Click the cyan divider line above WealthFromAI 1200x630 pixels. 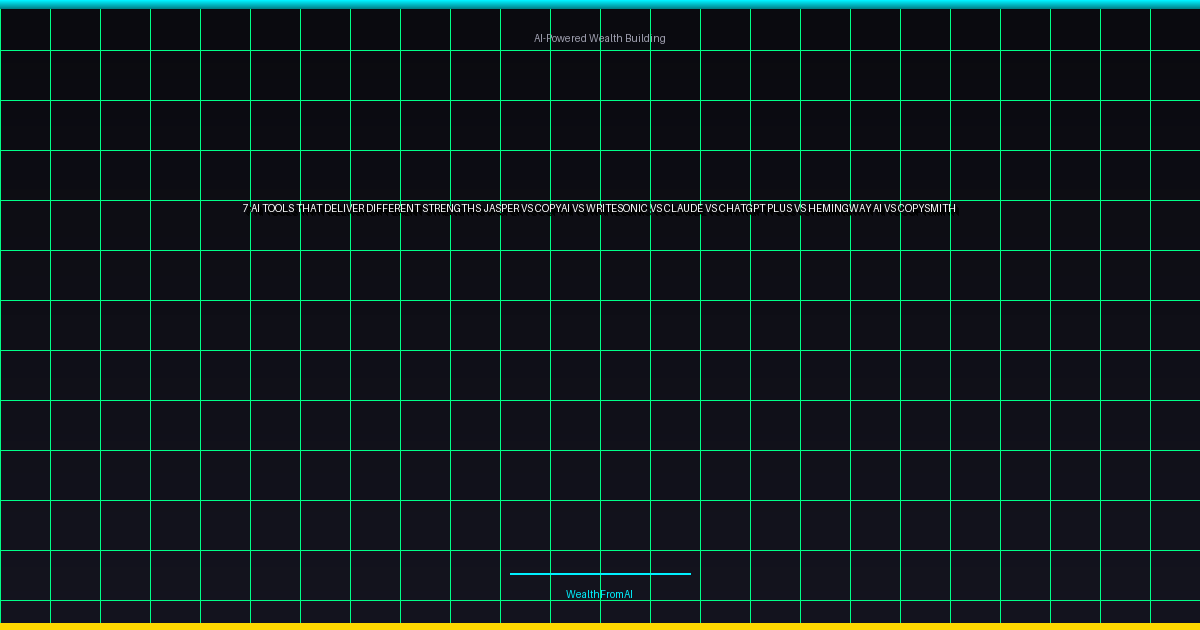pyautogui.click(x=600, y=574)
